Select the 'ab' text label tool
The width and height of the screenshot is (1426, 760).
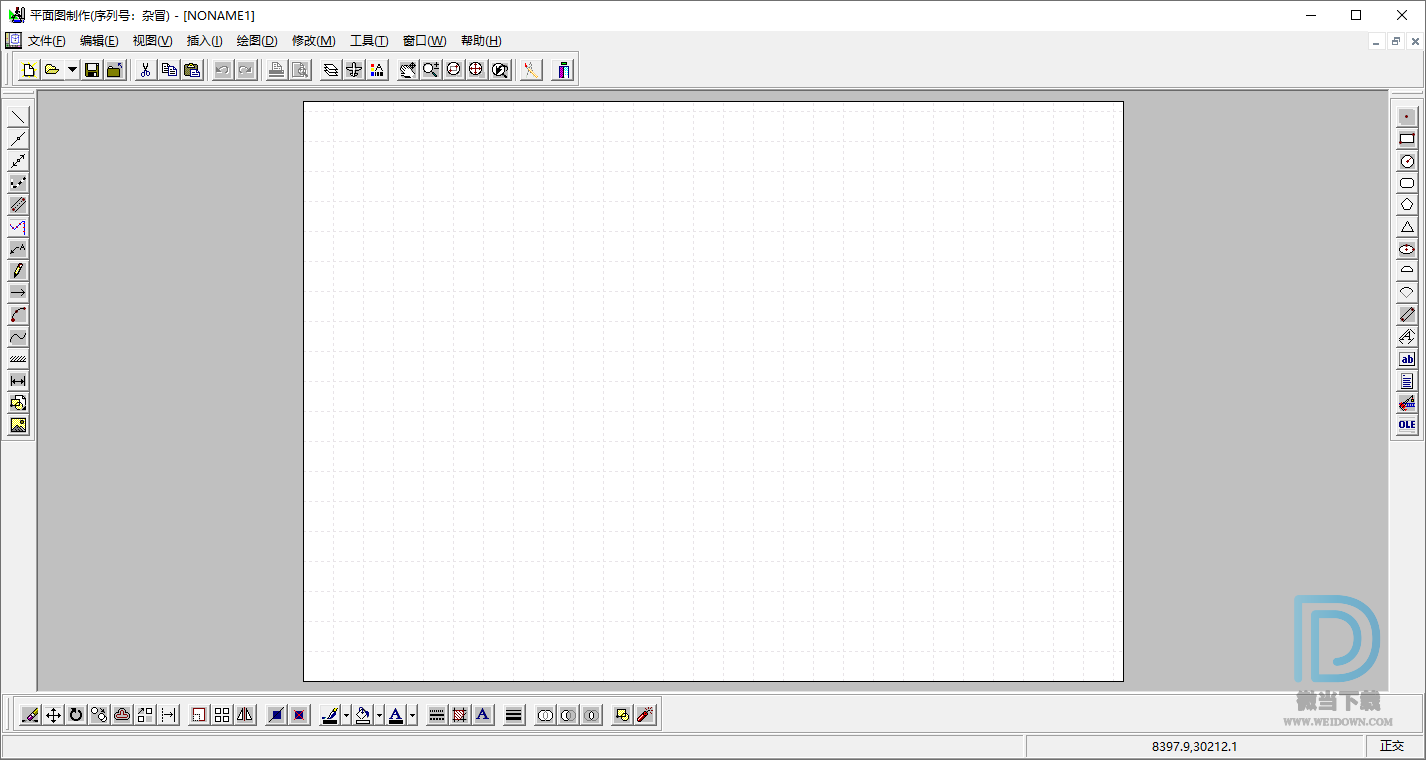(x=1407, y=359)
